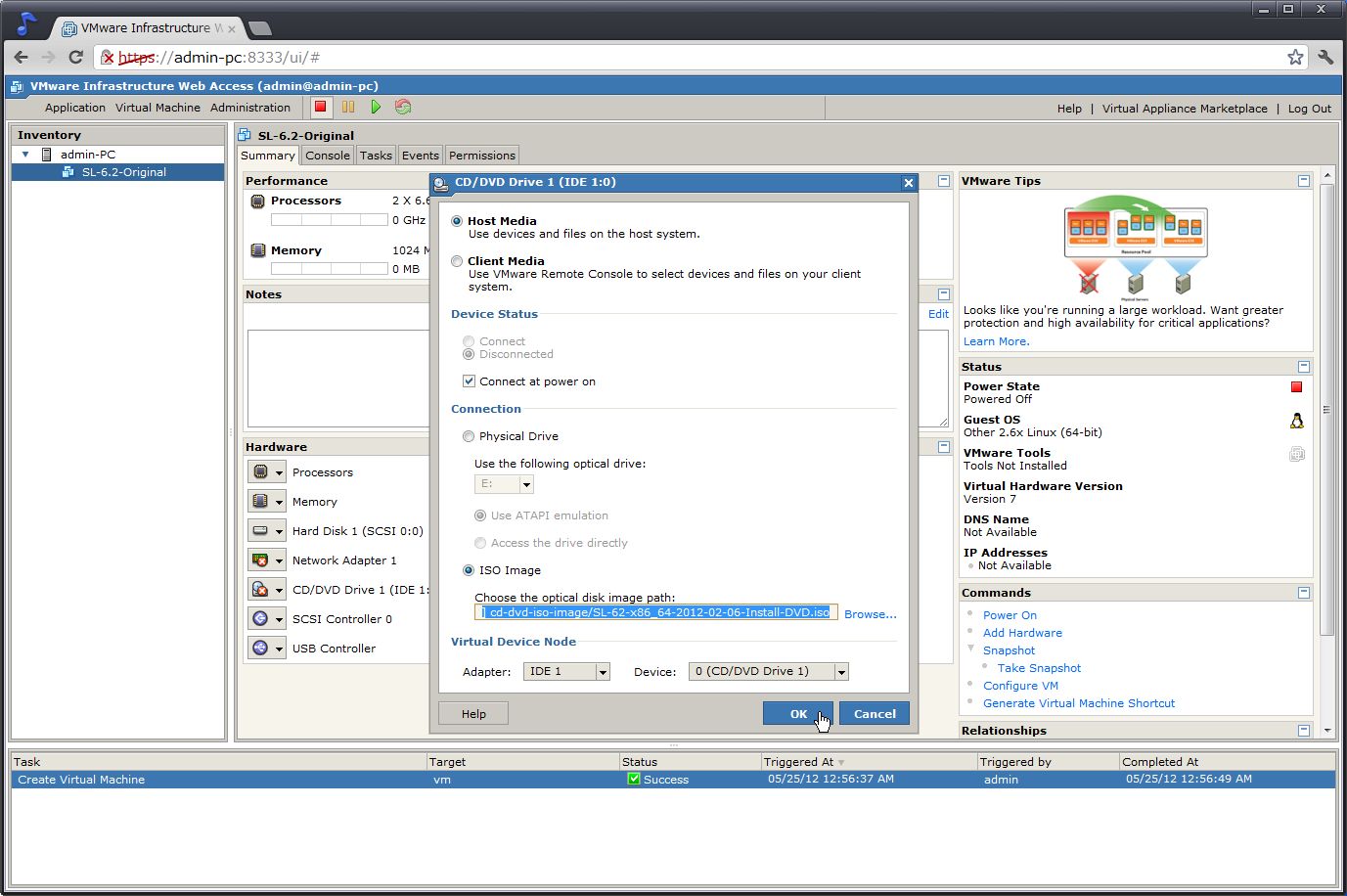
Task: Click the Processors hardware icon
Action: [x=260, y=471]
